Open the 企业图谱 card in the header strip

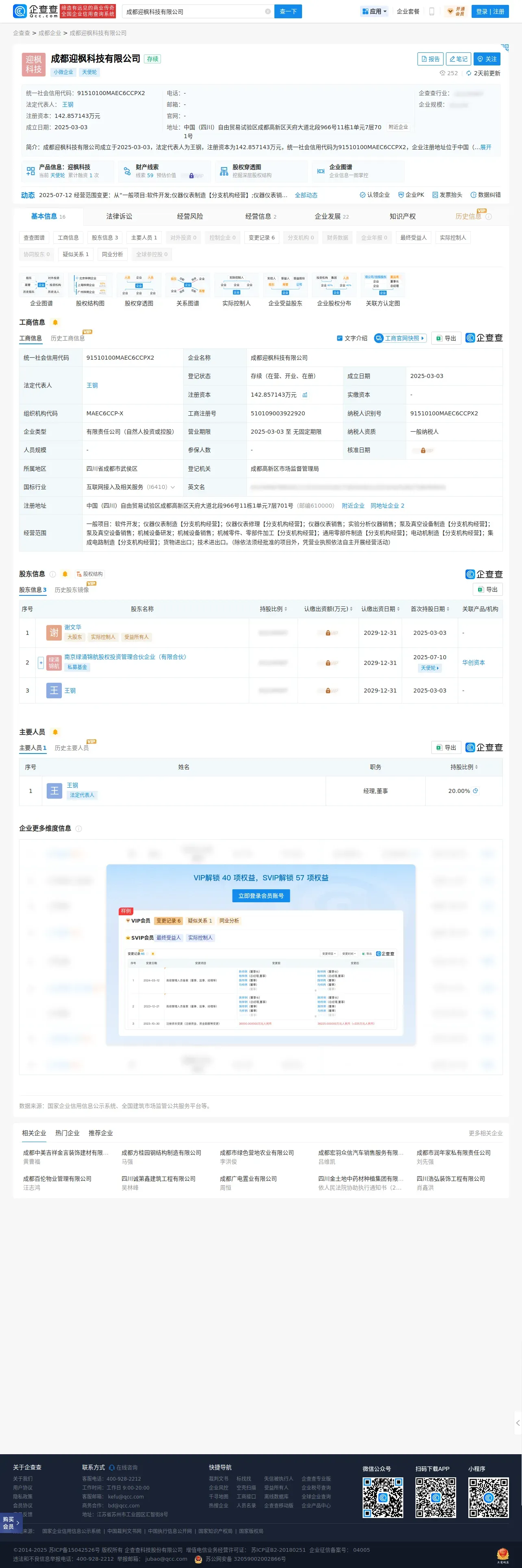tap(358, 171)
